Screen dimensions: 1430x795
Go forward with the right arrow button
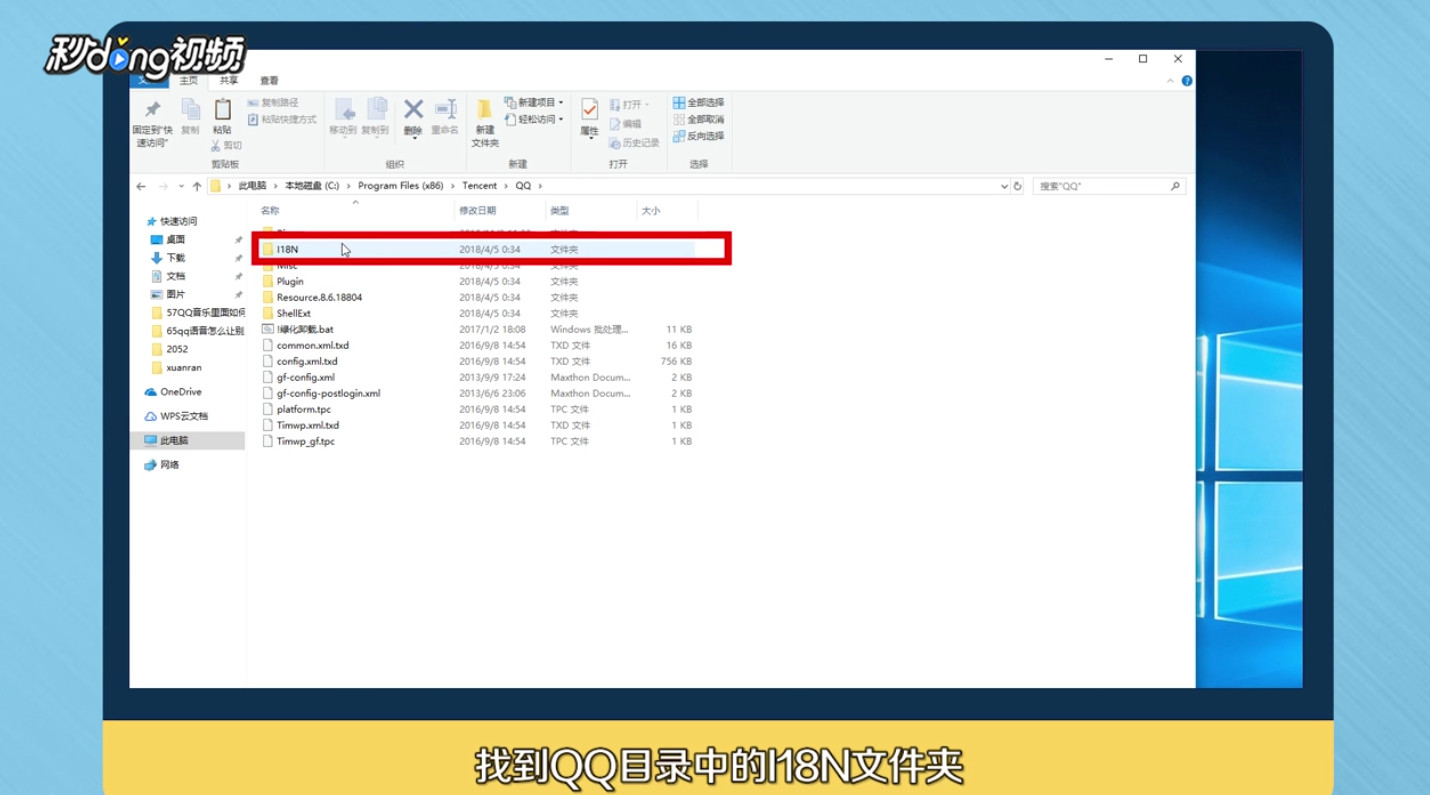point(163,186)
